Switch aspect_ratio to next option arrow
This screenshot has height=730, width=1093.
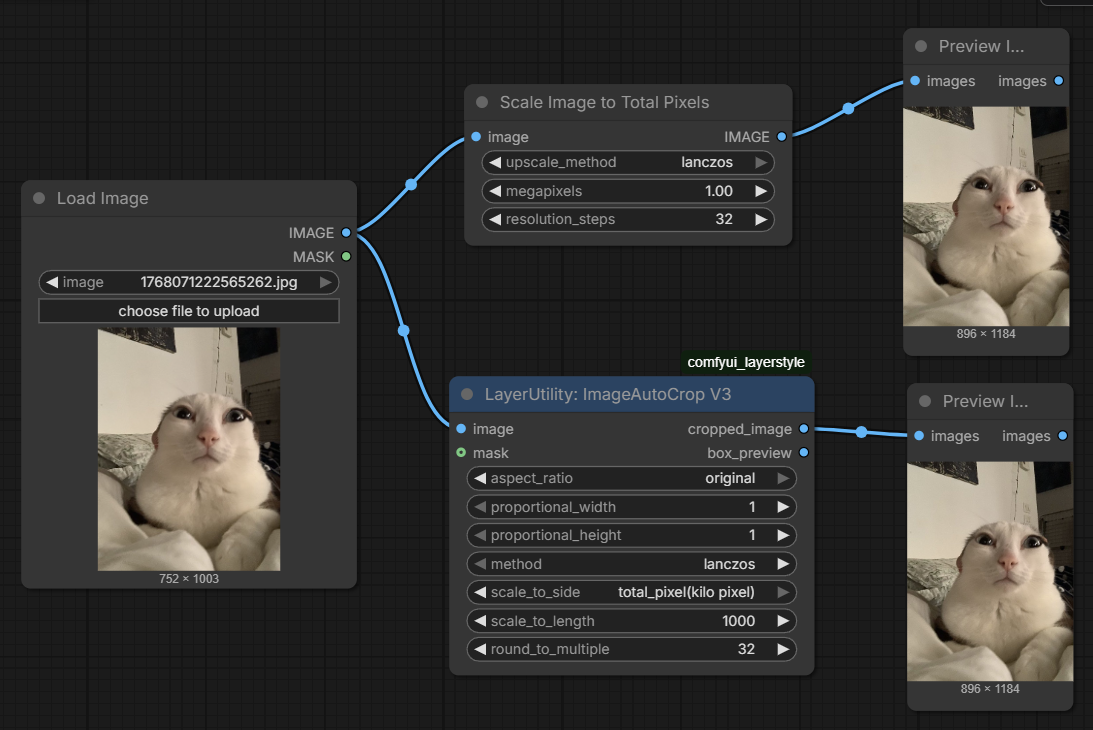pyautogui.click(x=784, y=478)
